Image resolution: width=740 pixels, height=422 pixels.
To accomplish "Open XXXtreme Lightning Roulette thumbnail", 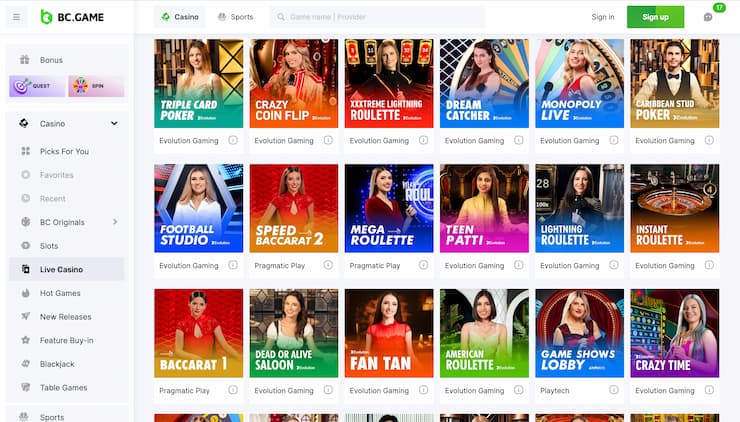I will [x=389, y=84].
